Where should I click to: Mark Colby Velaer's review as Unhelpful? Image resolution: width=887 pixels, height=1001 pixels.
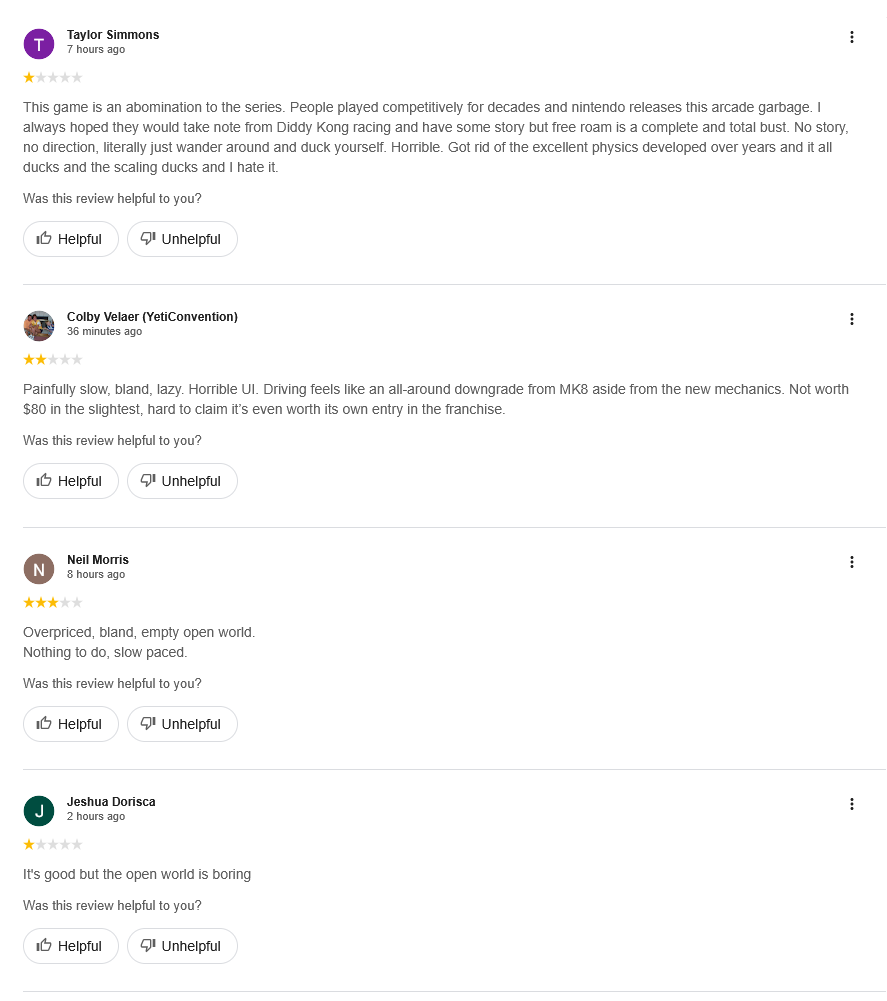click(182, 481)
